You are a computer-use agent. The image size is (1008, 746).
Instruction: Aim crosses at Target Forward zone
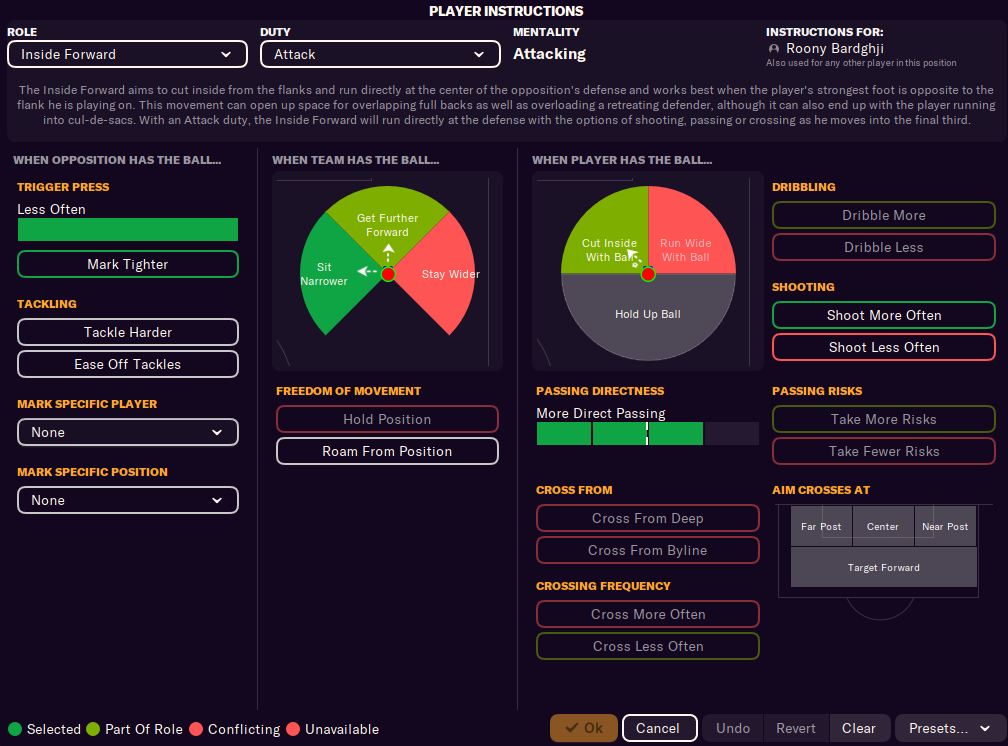(883, 567)
